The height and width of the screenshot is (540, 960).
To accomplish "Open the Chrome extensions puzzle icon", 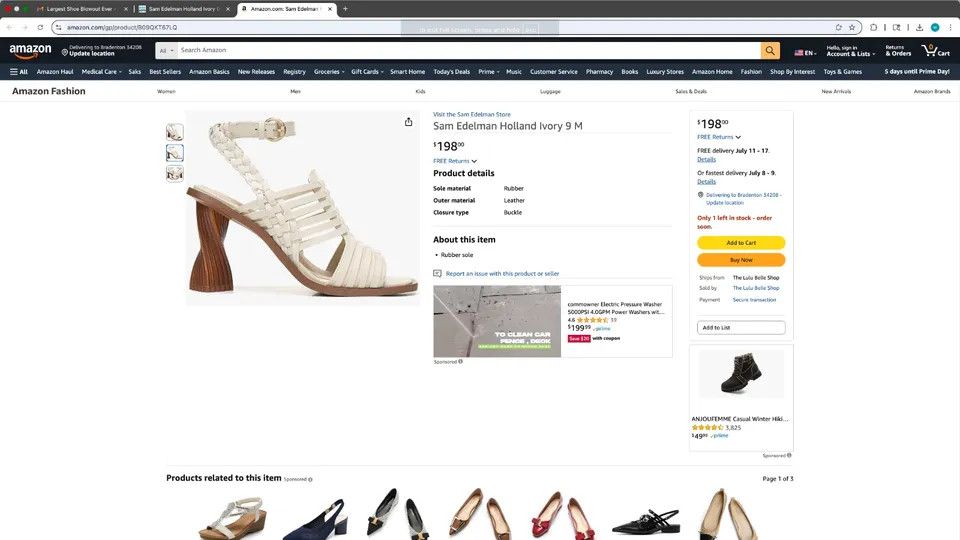I will click(x=874, y=27).
